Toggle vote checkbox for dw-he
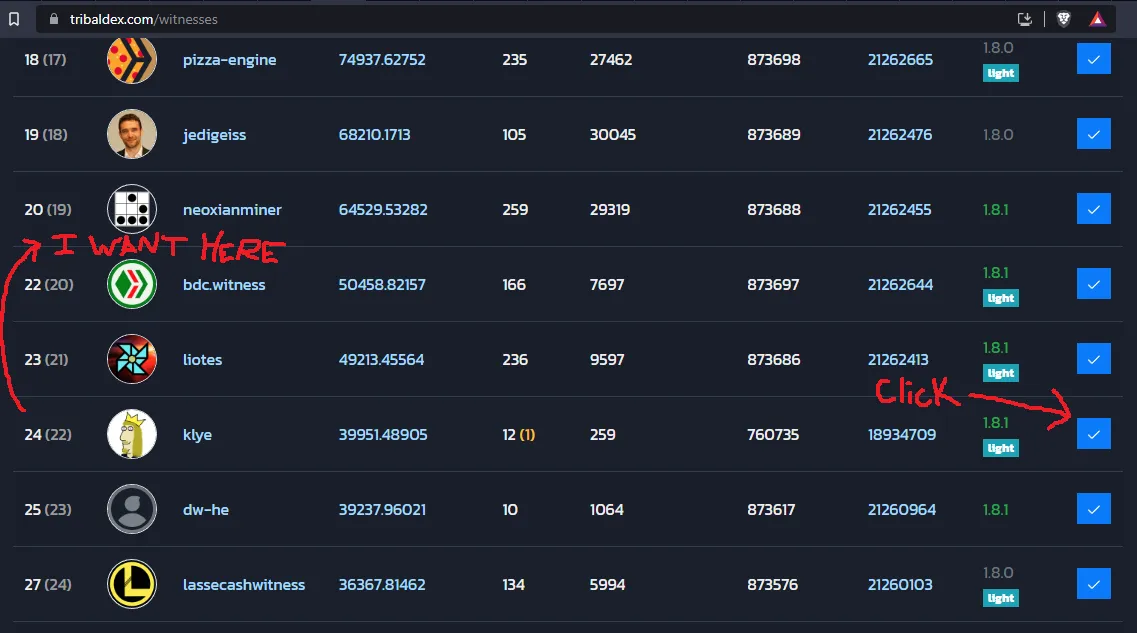The width and height of the screenshot is (1137, 633). 1093,509
